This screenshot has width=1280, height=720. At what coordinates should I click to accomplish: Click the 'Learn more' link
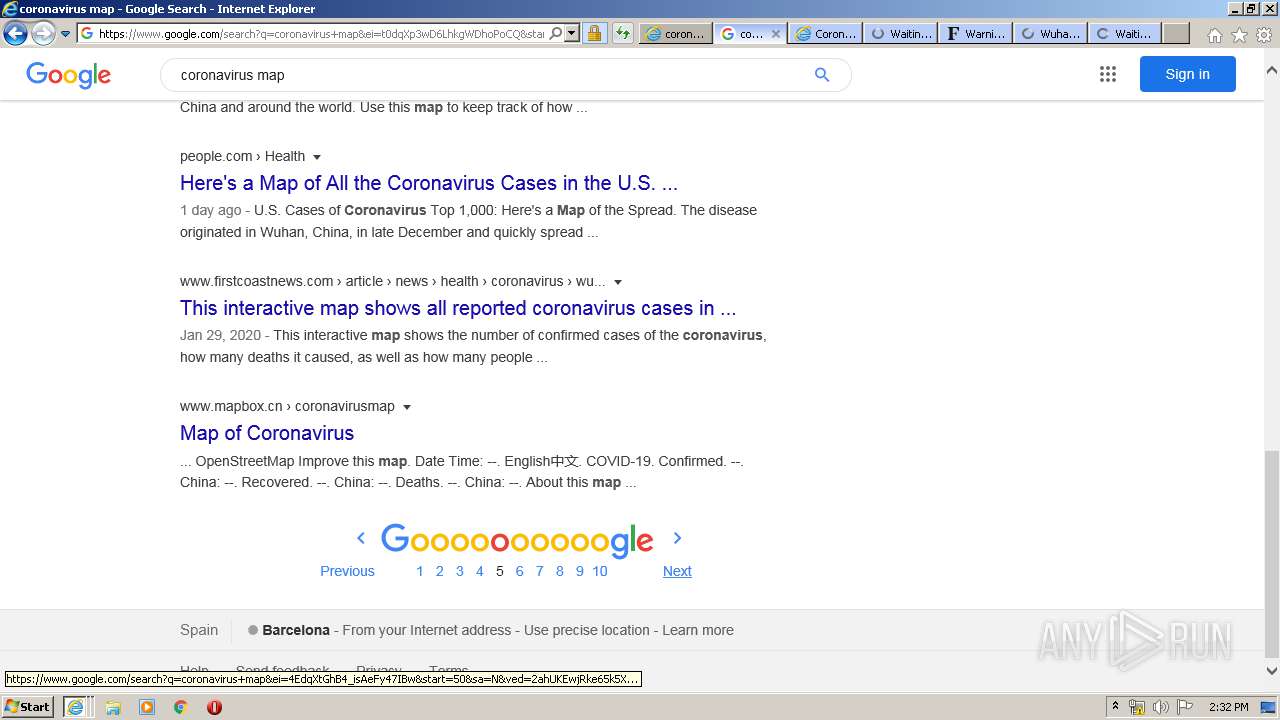[x=698, y=630]
